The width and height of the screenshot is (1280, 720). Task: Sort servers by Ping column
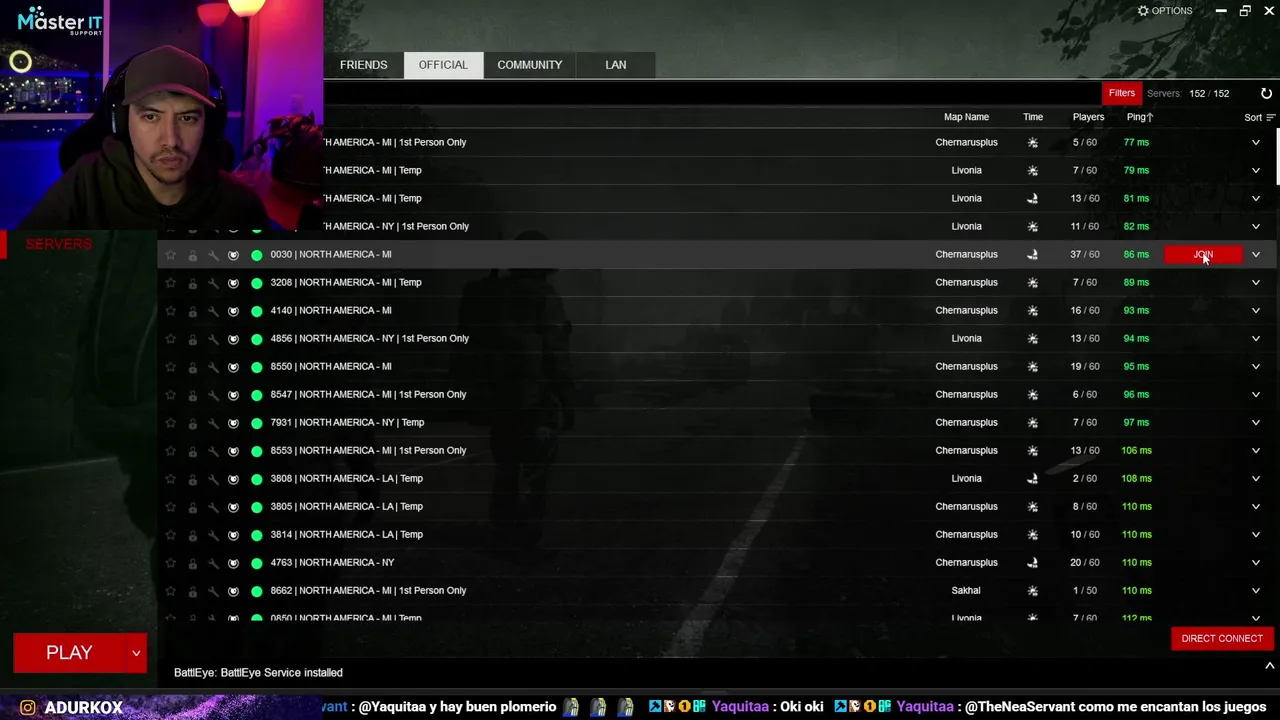(x=1140, y=117)
